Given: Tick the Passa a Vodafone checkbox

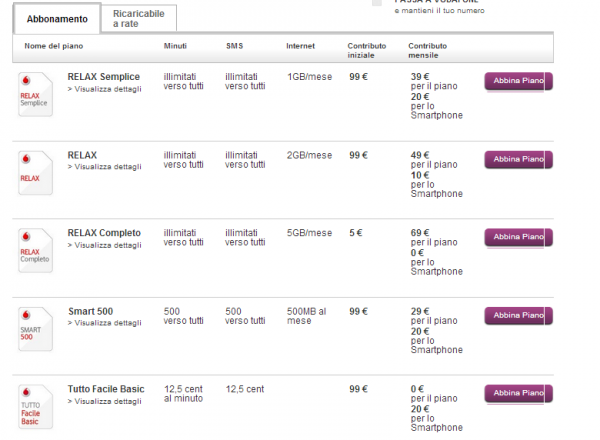Looking at the screenshot, I should (x=377, y=3).
